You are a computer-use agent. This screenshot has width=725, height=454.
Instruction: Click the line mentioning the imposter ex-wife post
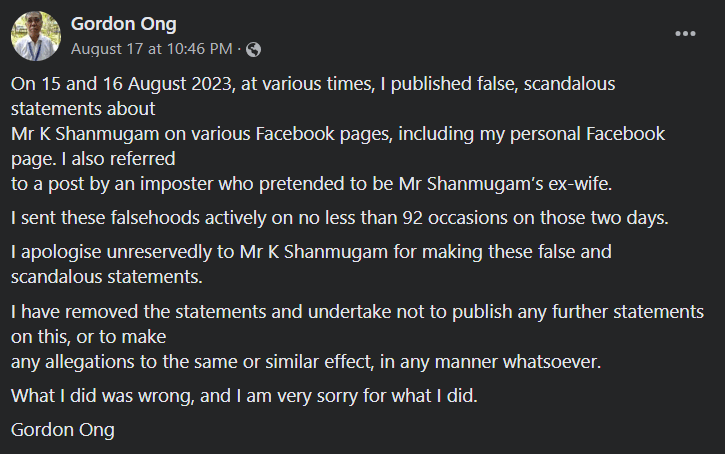pyautogui.click(x=312, y=184)
